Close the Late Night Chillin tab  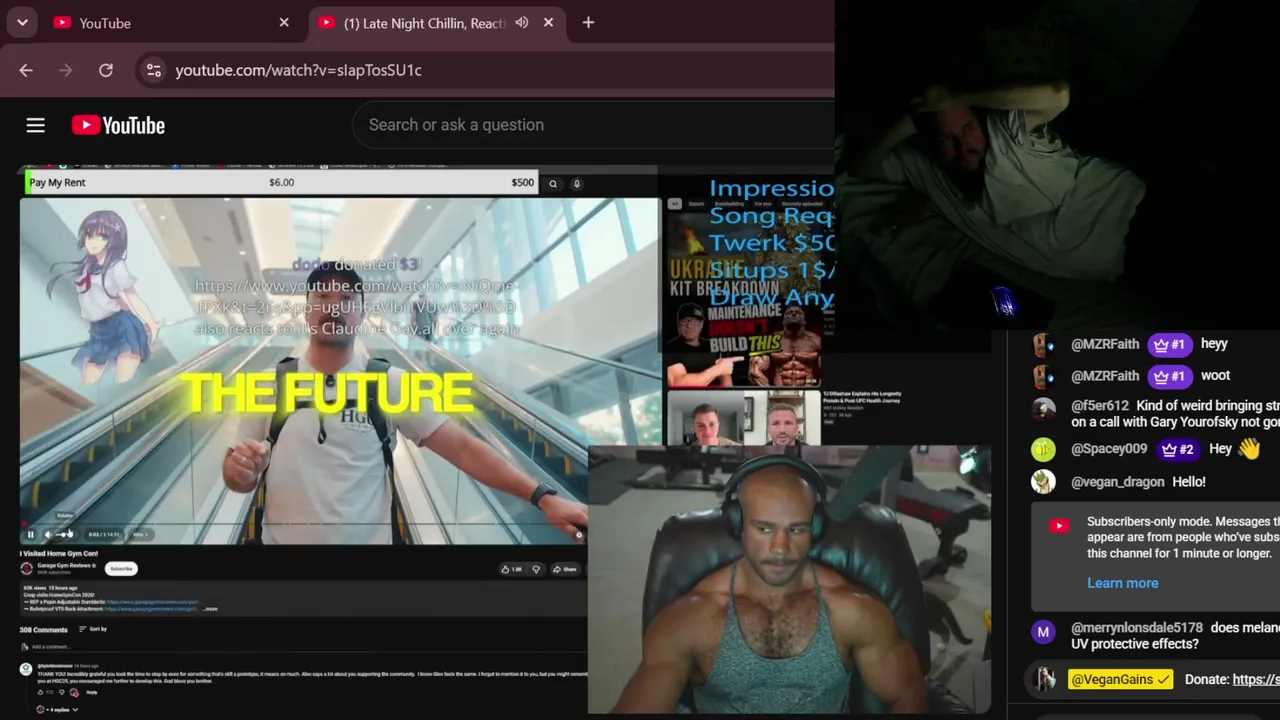click(x=548, y=23)
